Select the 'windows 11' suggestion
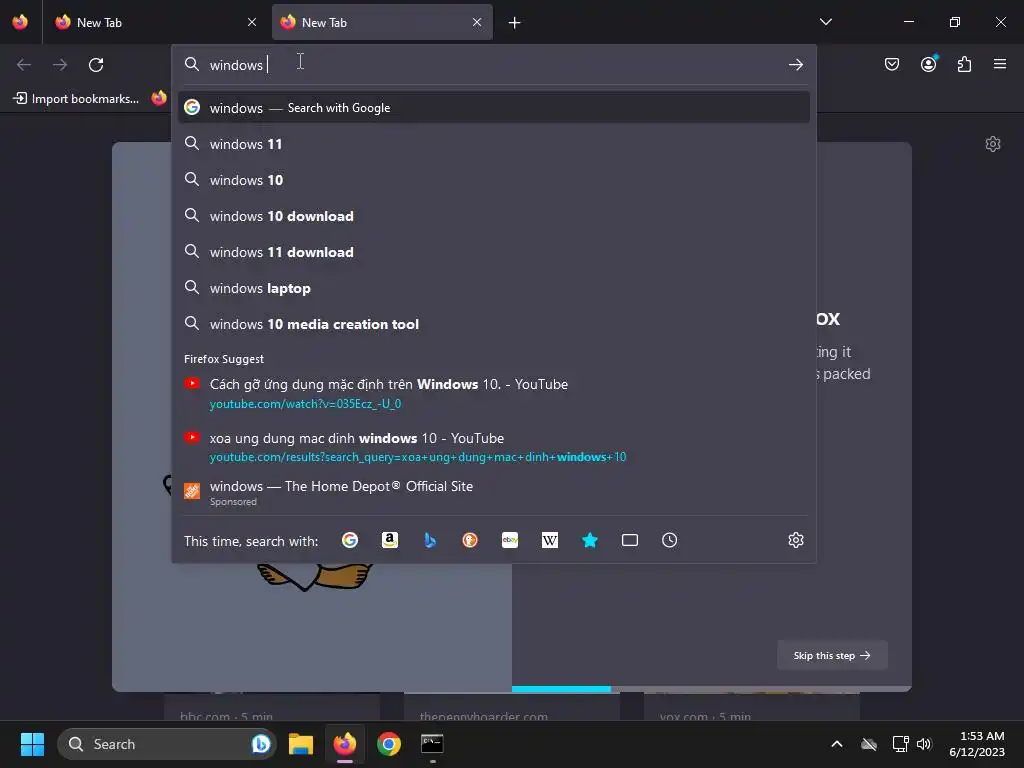This screenshot has width=1024, height=768. pyautogui.click(x=494, y=144)
